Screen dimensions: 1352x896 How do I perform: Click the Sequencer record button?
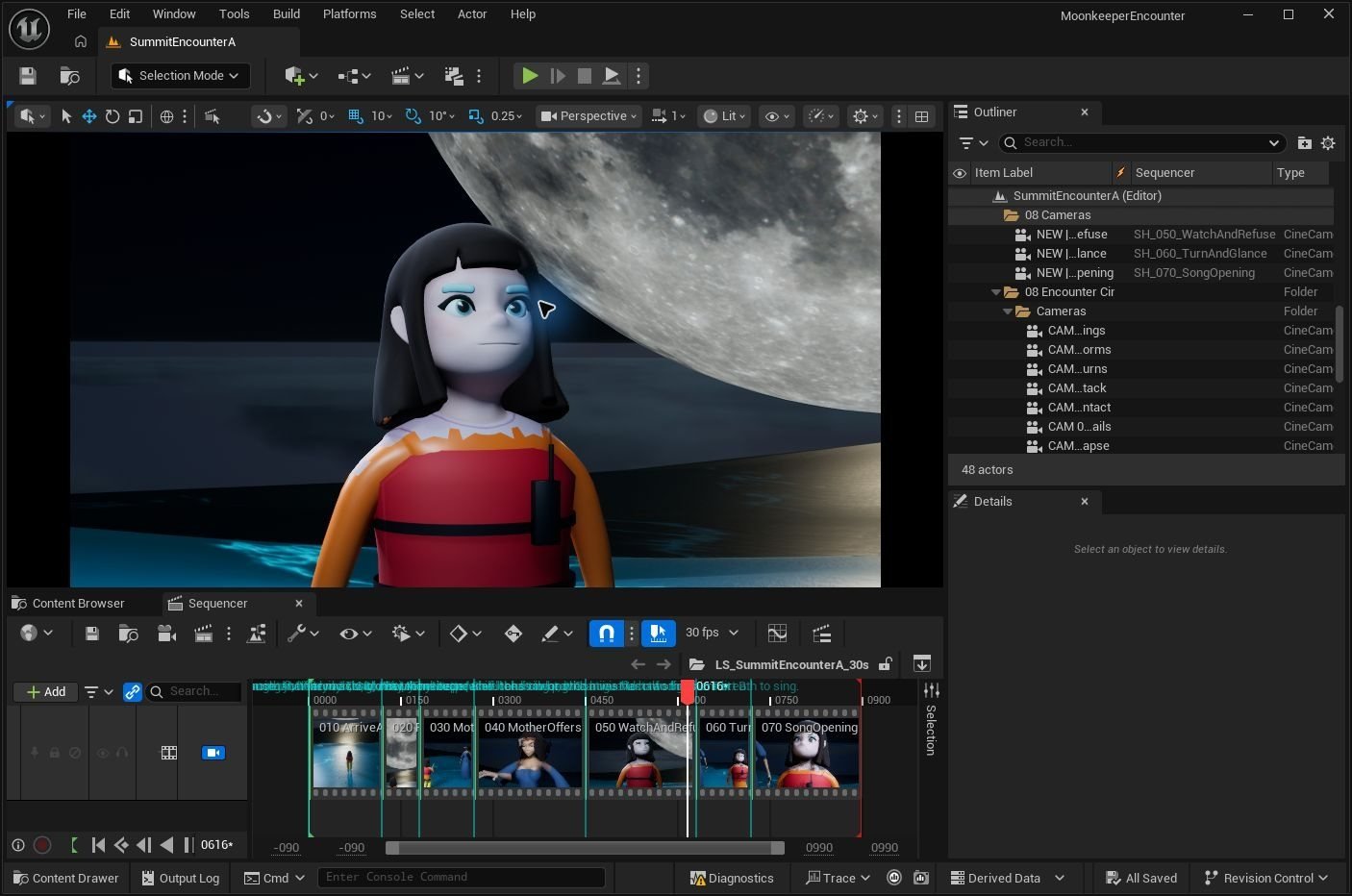click(41, 845)
